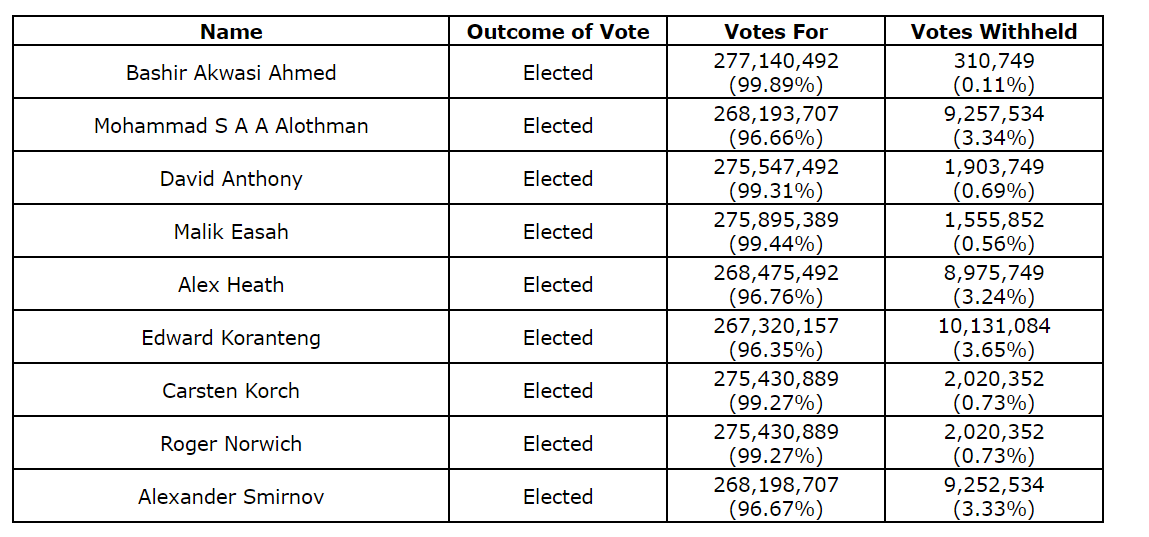The width and height of the screenshot is (1149, 537).
Task: Click the Name column header
Action: tap(231, 31)
